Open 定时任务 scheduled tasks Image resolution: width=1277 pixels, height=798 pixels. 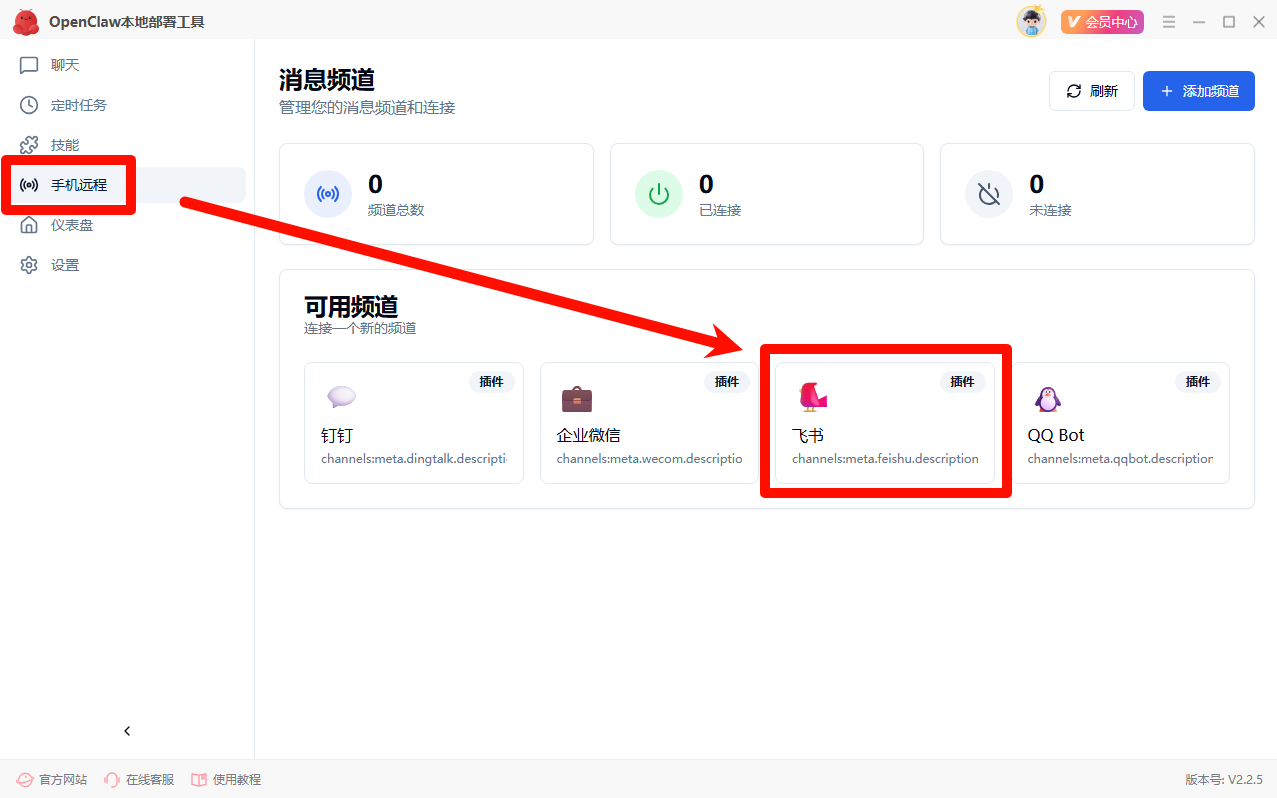coord(78,105)
